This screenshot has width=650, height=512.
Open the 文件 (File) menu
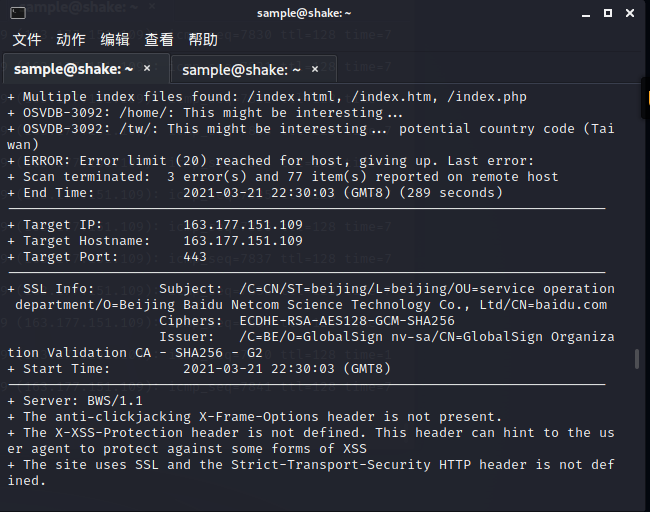(x=27, y=40)
